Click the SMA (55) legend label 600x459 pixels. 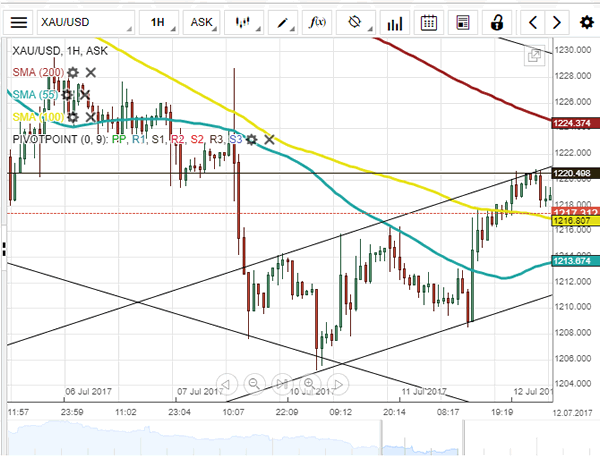click(x=35, y=94)
